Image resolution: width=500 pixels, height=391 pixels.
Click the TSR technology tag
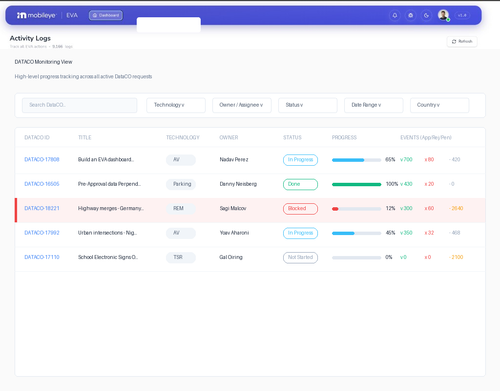coord(181,257)
